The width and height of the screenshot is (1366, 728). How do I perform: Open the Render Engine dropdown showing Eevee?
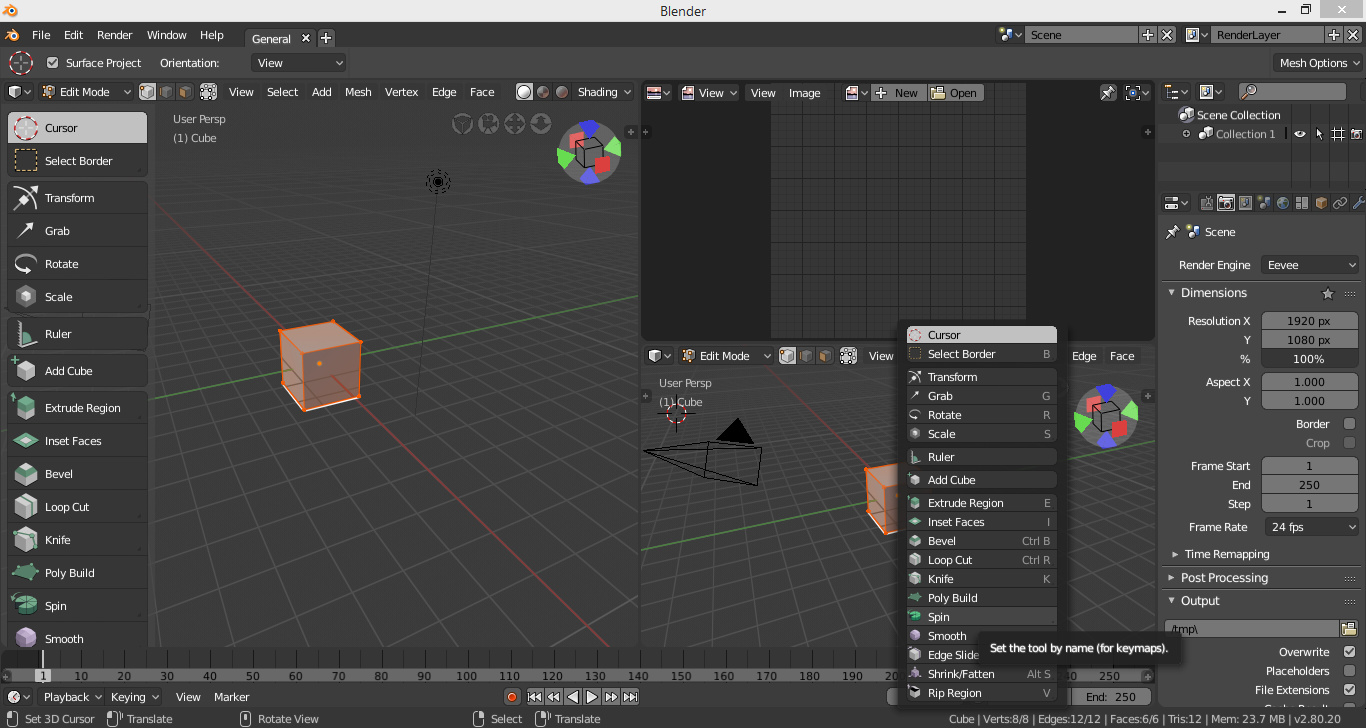tap(1310, 265)
